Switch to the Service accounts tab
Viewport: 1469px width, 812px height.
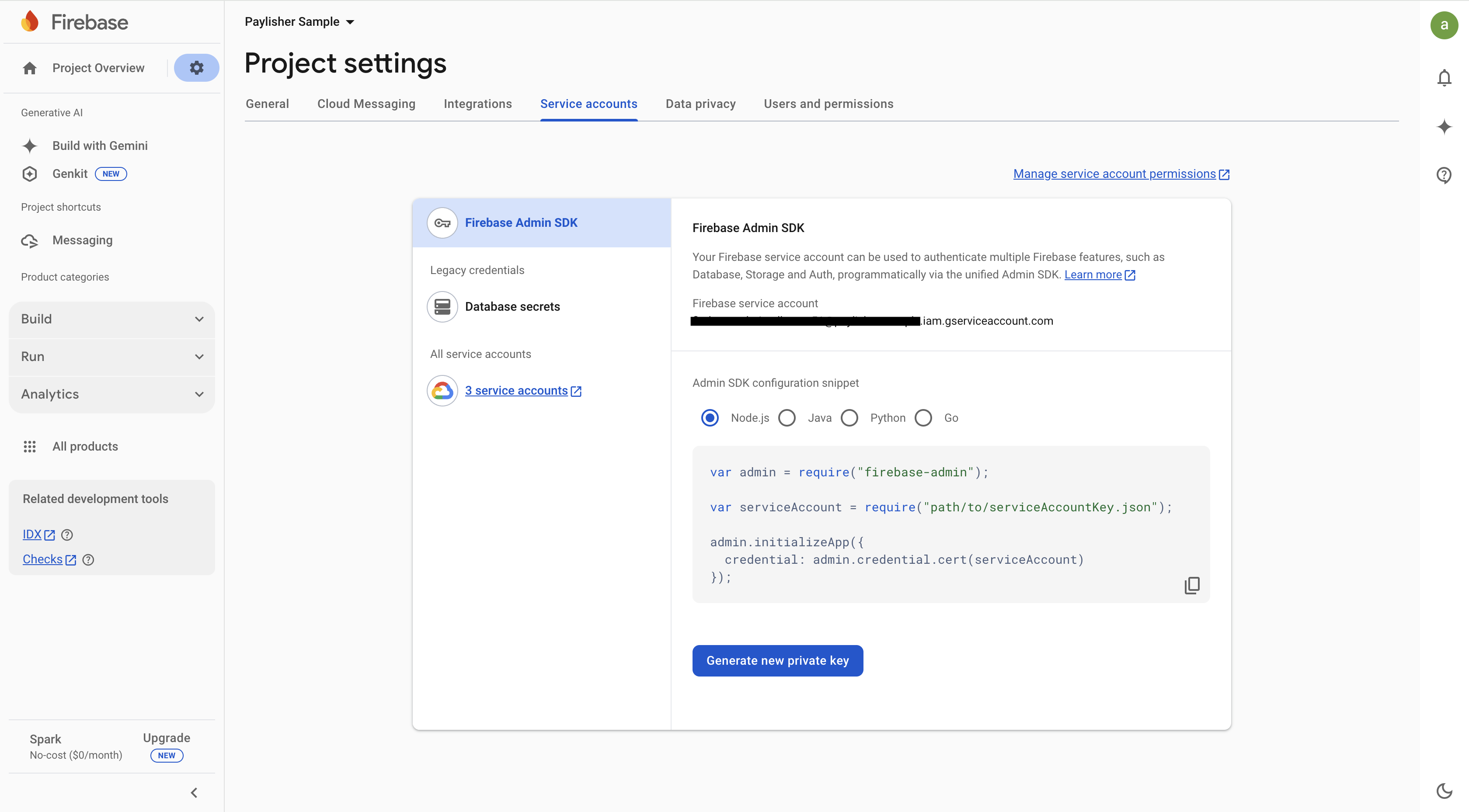pyautogui.click(x=588, y=104)
